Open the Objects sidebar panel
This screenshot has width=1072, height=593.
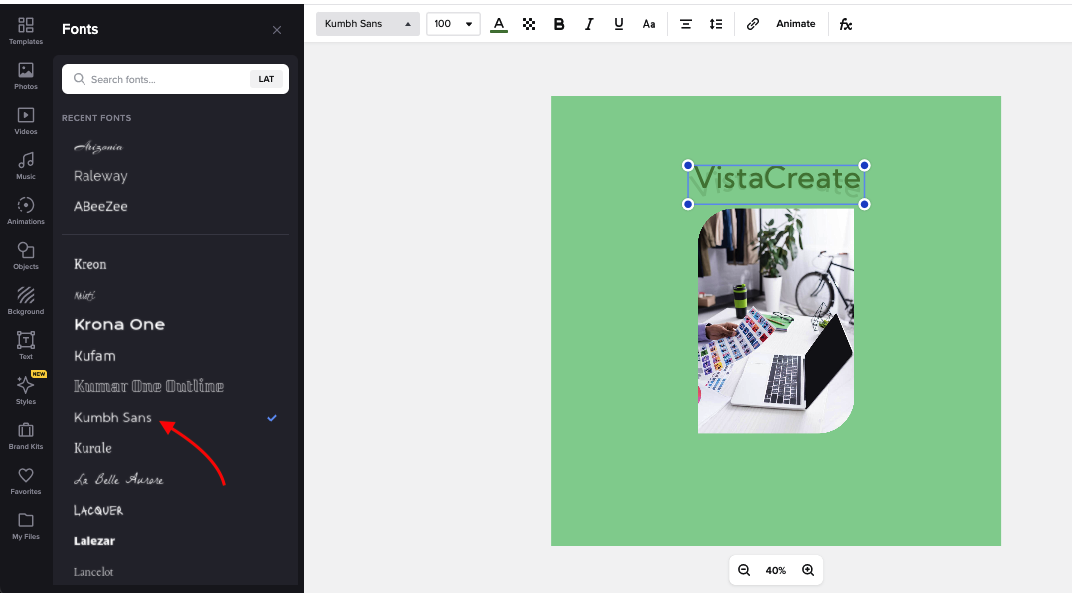(26, 256)
